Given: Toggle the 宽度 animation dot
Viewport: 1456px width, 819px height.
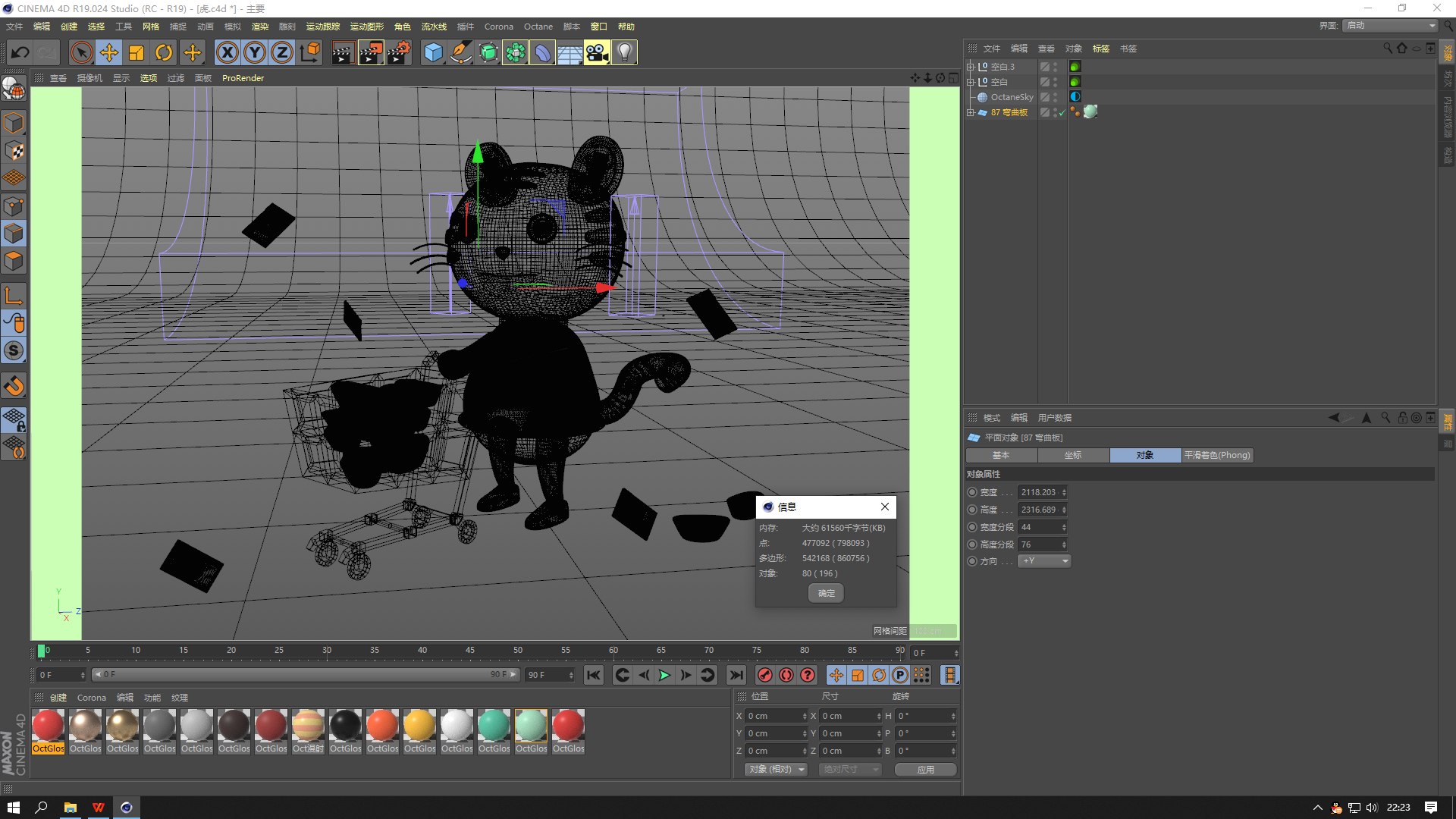Looking at the screenshot, I should pyautogui.click(x=972, y=492).
